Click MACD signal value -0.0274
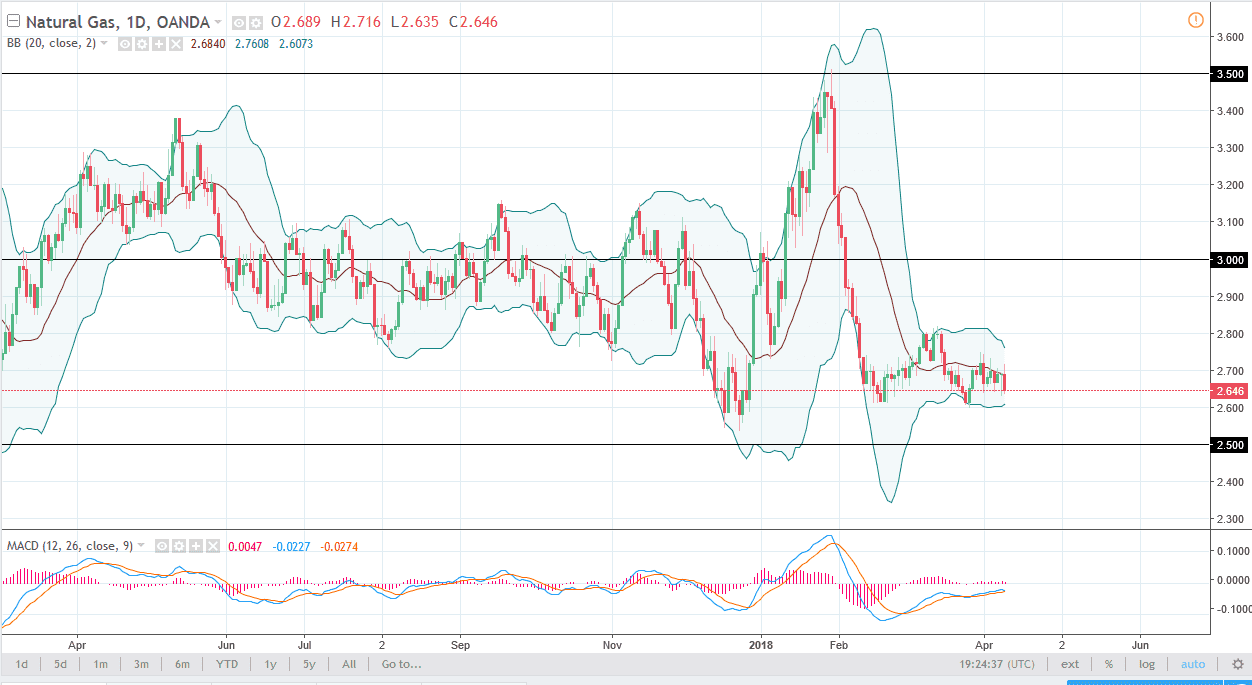This screenshot has width=1252, height=685. pyautogui.click(x=339, y=547)
